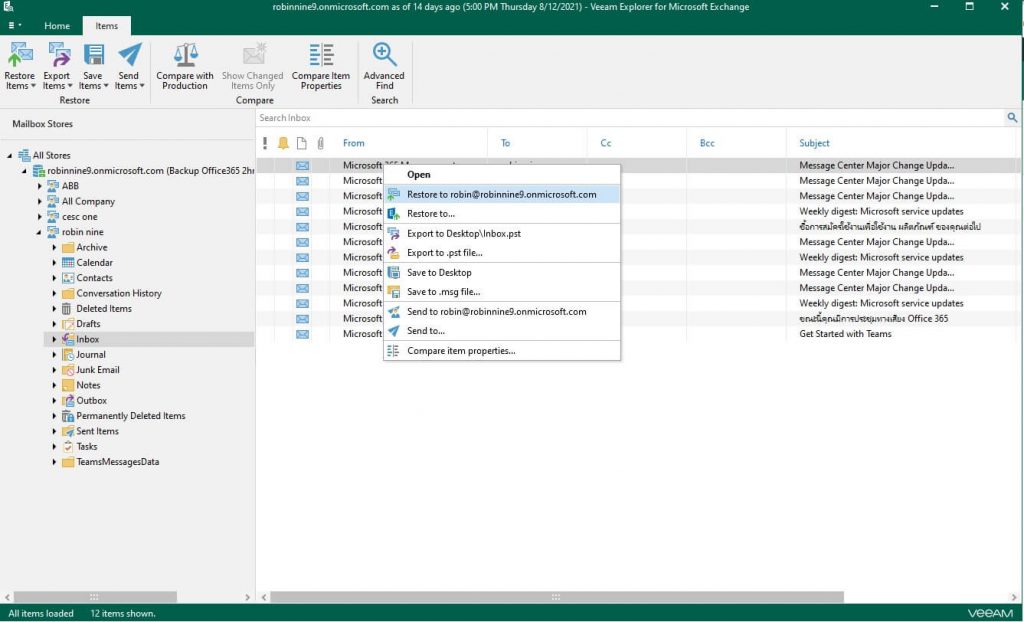This screenshot has height=622, width=1024.
Task: Switch to the Items ribbon tab
Action: 106,25
